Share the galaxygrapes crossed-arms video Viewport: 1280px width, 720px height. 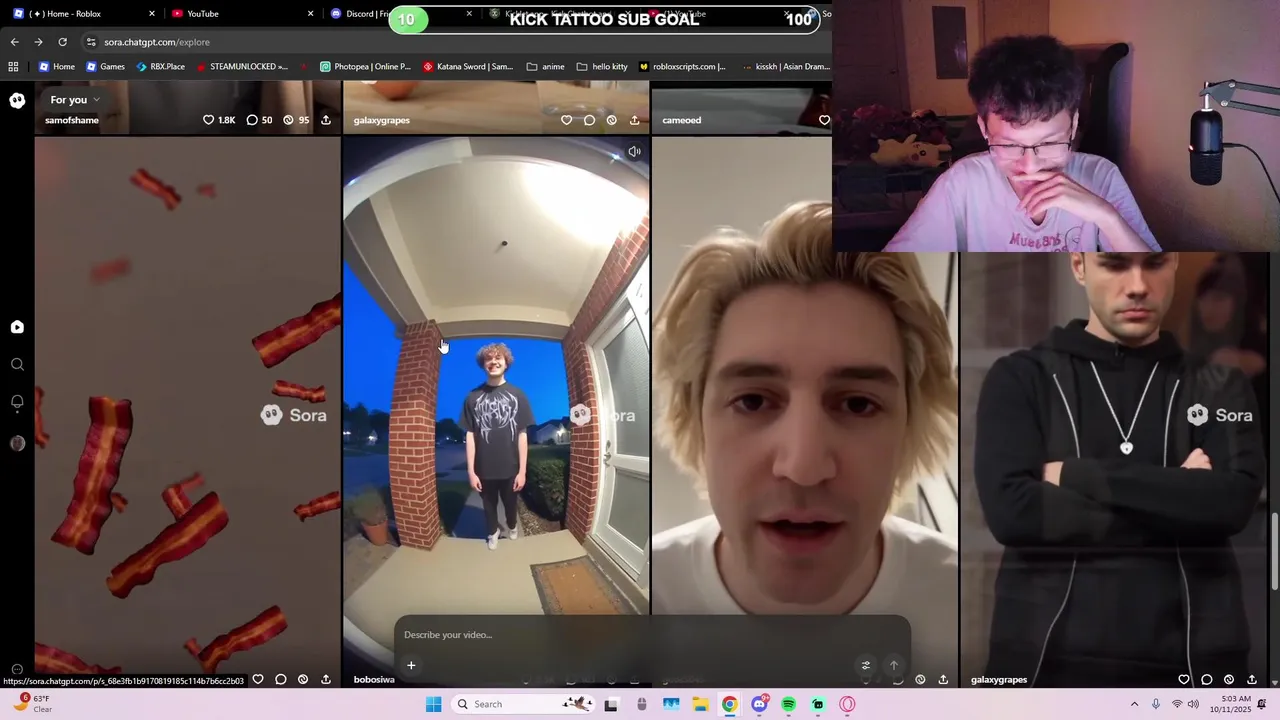tap(1252, 679)
